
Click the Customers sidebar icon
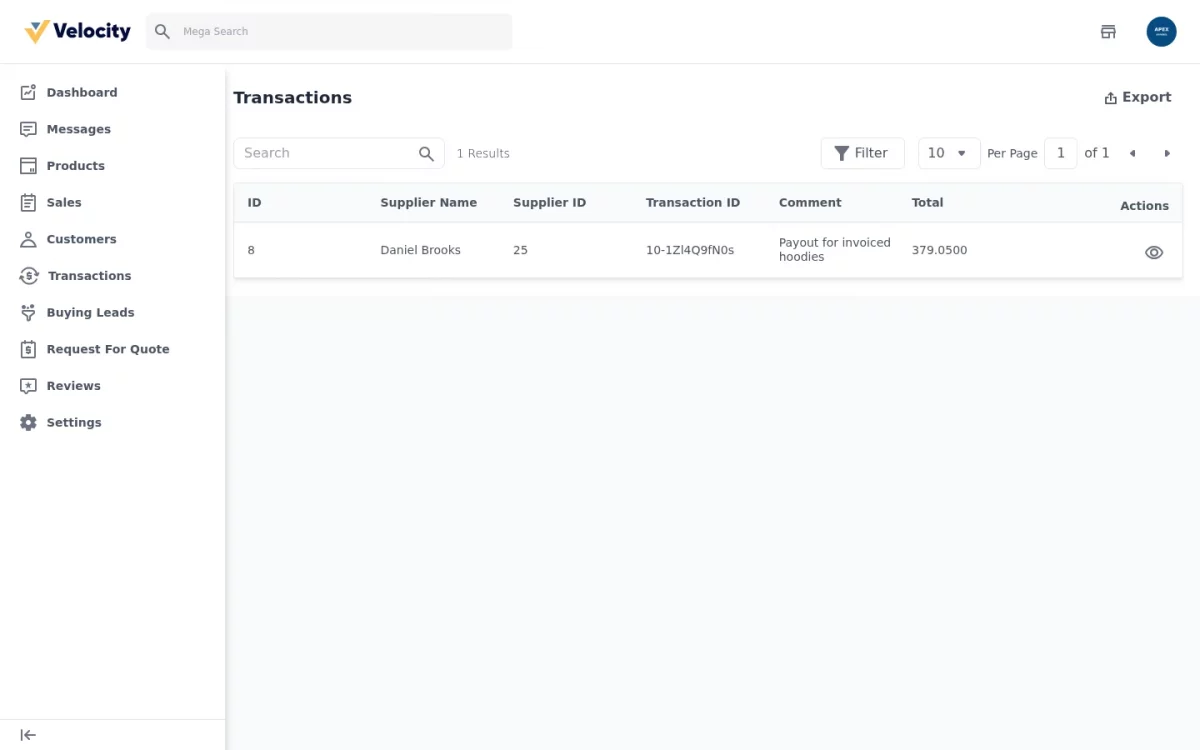pyautogui.click(x=28, y=239)
